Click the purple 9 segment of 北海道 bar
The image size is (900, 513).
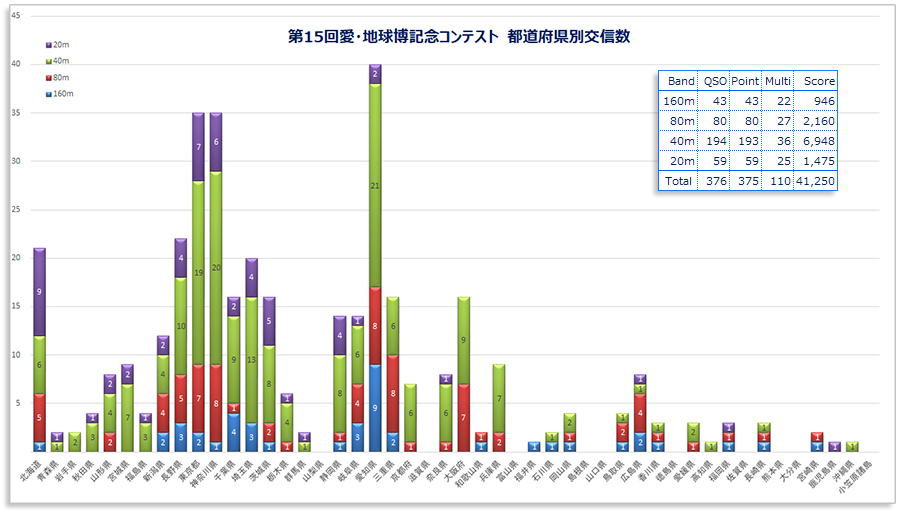tap(39, 292)
